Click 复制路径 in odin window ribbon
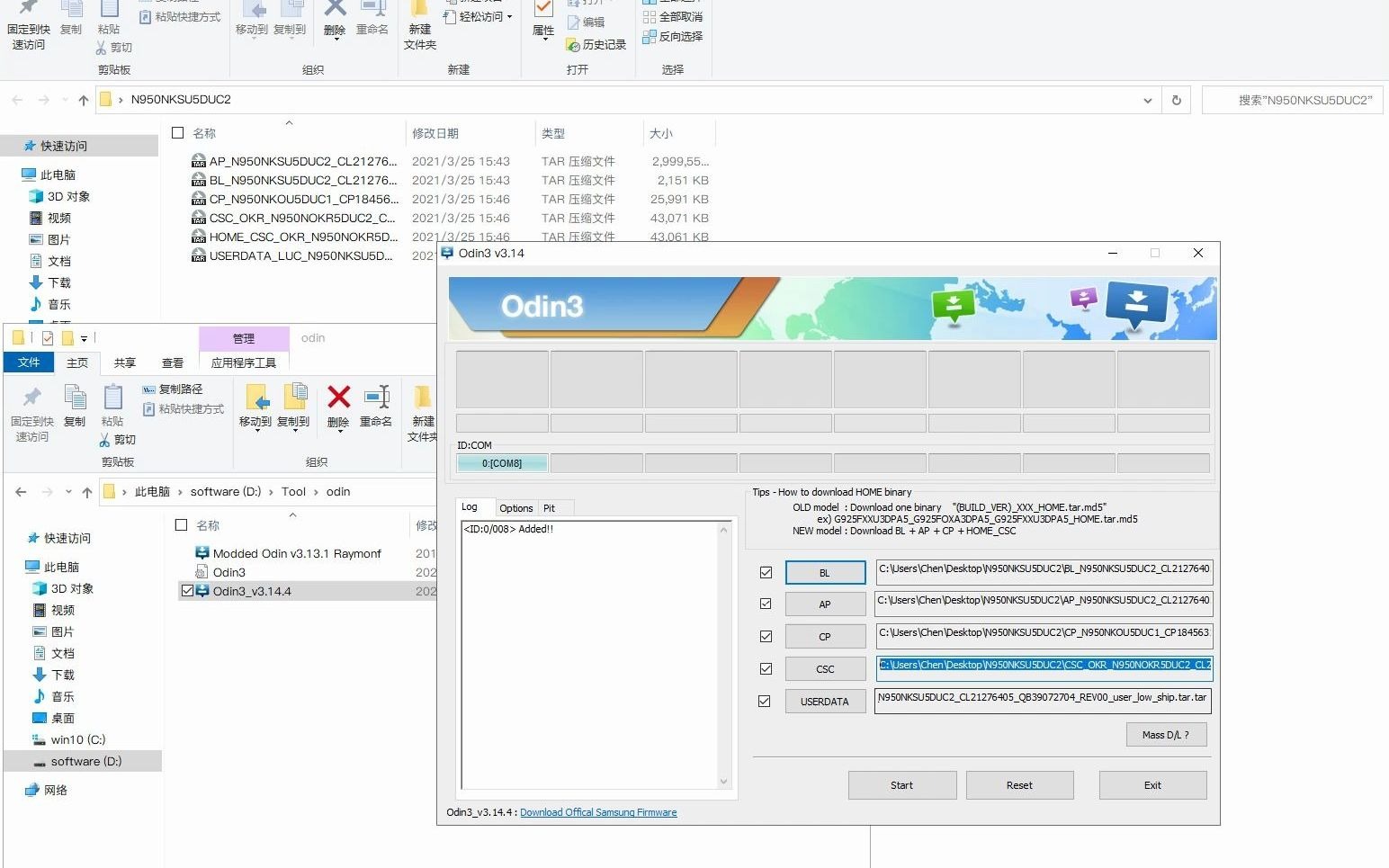This screenshot has width=1389, height=868. 173,389
